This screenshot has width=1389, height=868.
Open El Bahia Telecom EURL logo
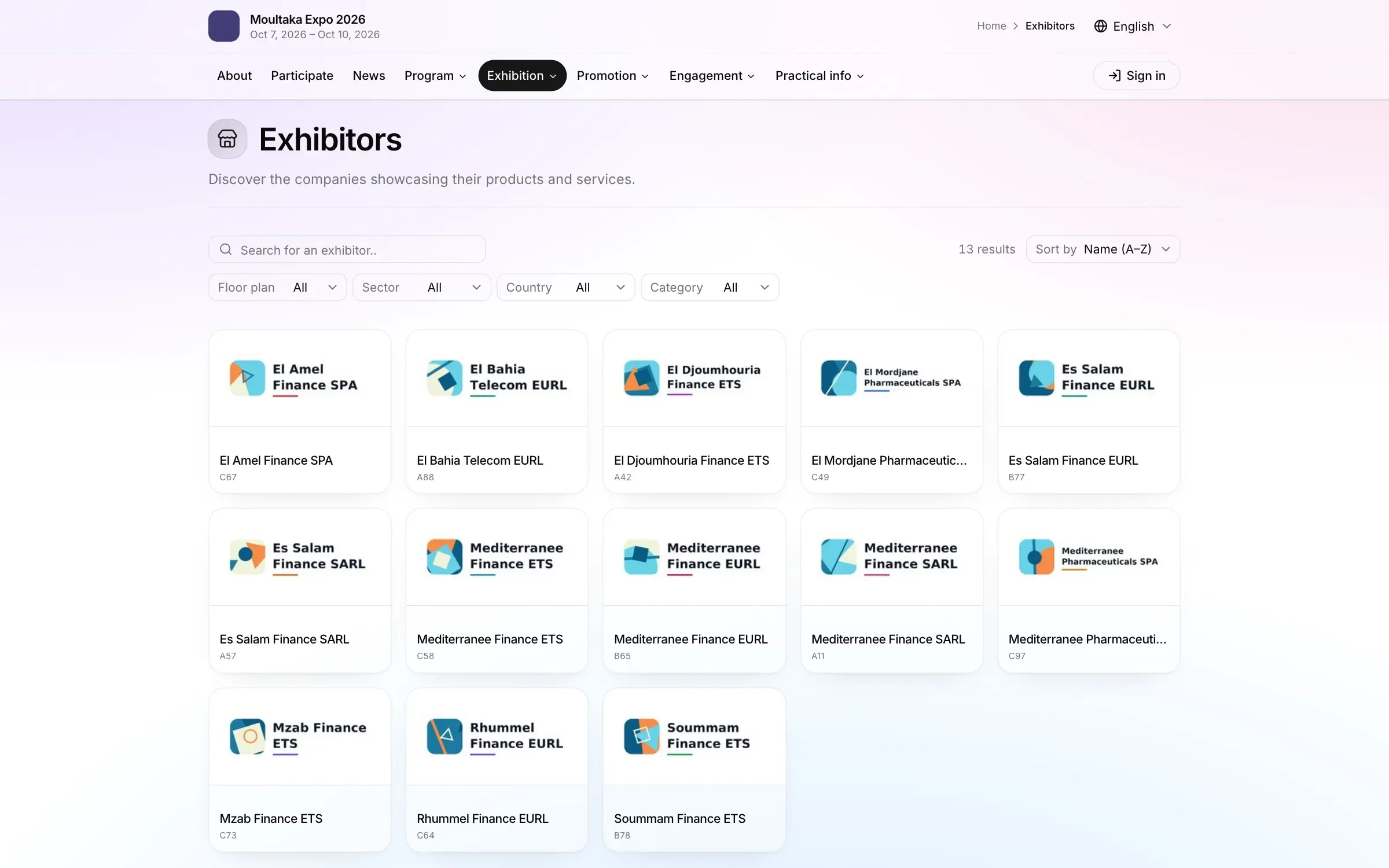coord(497,378)
